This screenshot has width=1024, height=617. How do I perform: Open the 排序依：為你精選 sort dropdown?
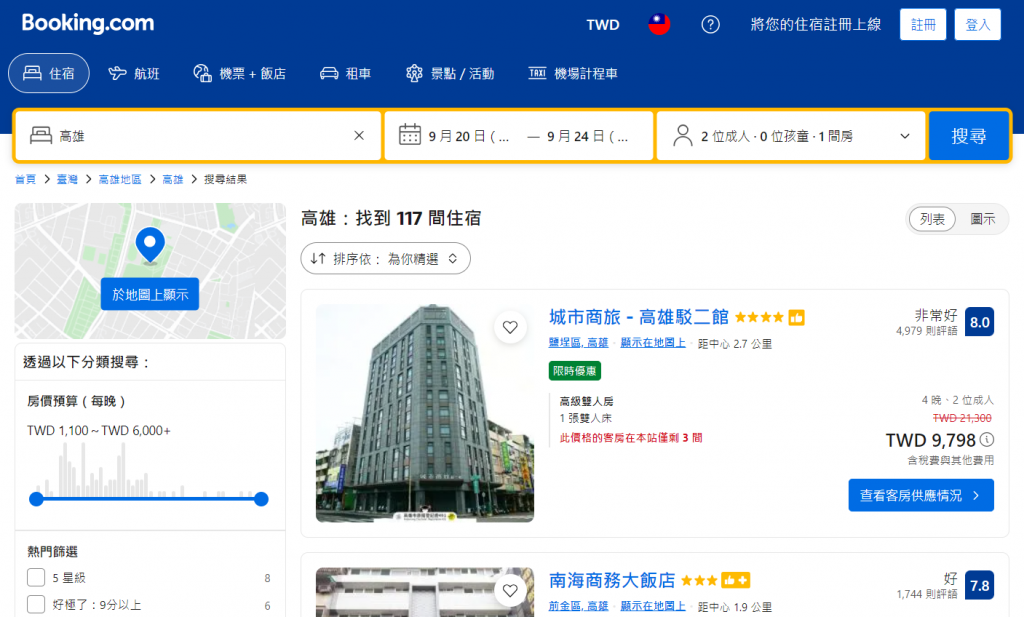coord(385,259)
